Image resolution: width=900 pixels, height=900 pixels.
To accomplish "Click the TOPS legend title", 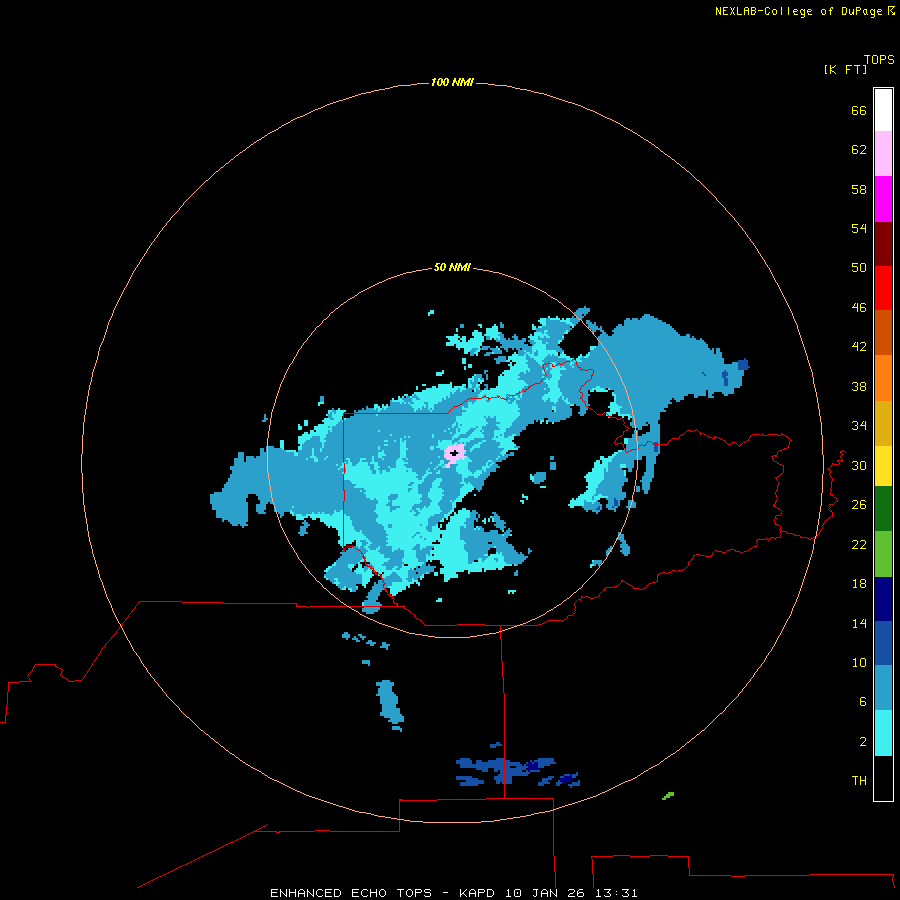I will click(x=879, y=59).
